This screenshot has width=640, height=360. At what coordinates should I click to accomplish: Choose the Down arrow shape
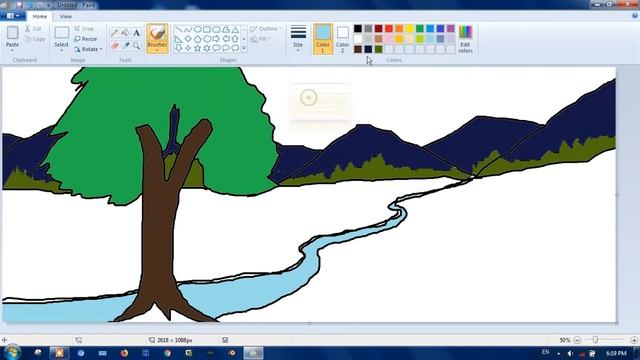point(179,48)
